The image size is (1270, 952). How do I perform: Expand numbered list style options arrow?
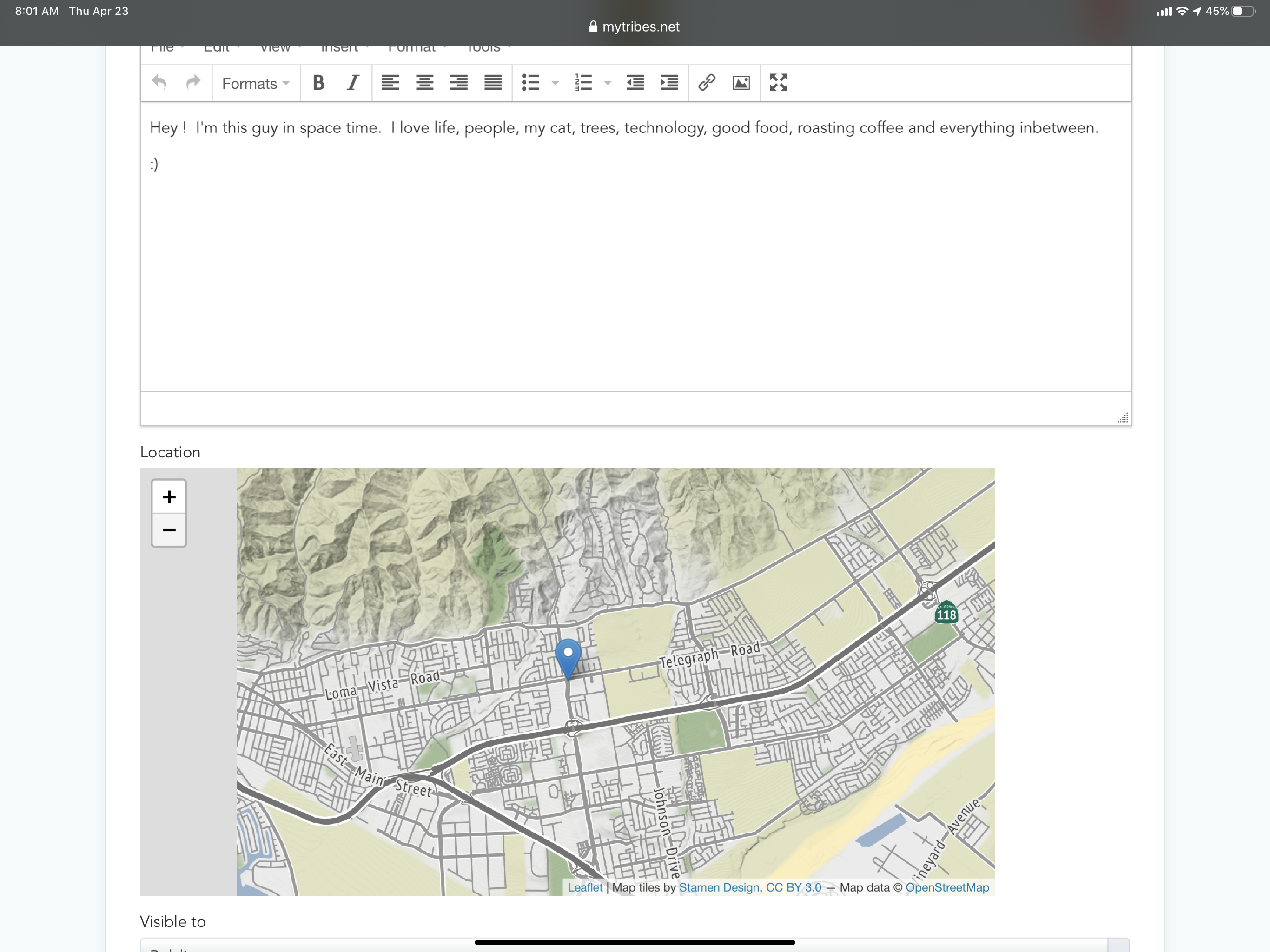click(x=608, y=83)
